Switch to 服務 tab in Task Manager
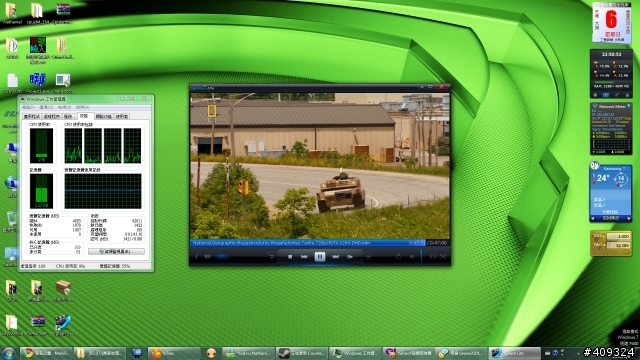The image size is (640, 360). [x=69, y=116]
